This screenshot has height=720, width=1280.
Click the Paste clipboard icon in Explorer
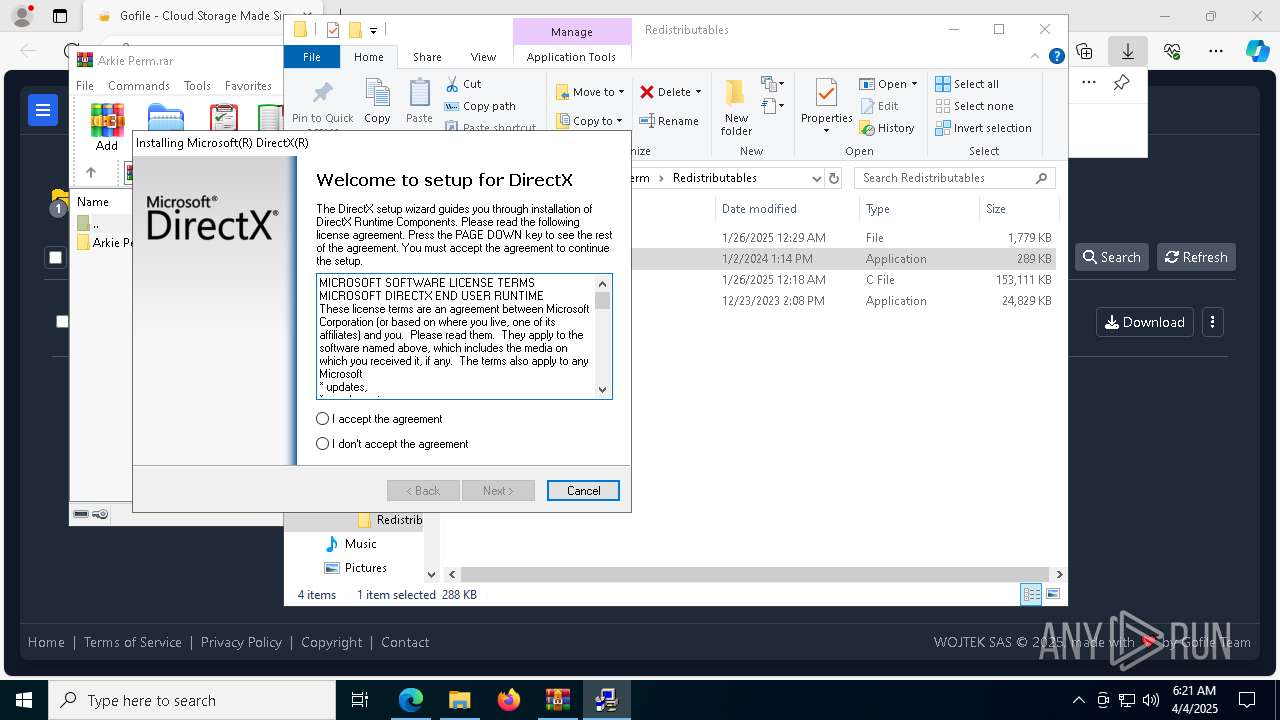419,94
